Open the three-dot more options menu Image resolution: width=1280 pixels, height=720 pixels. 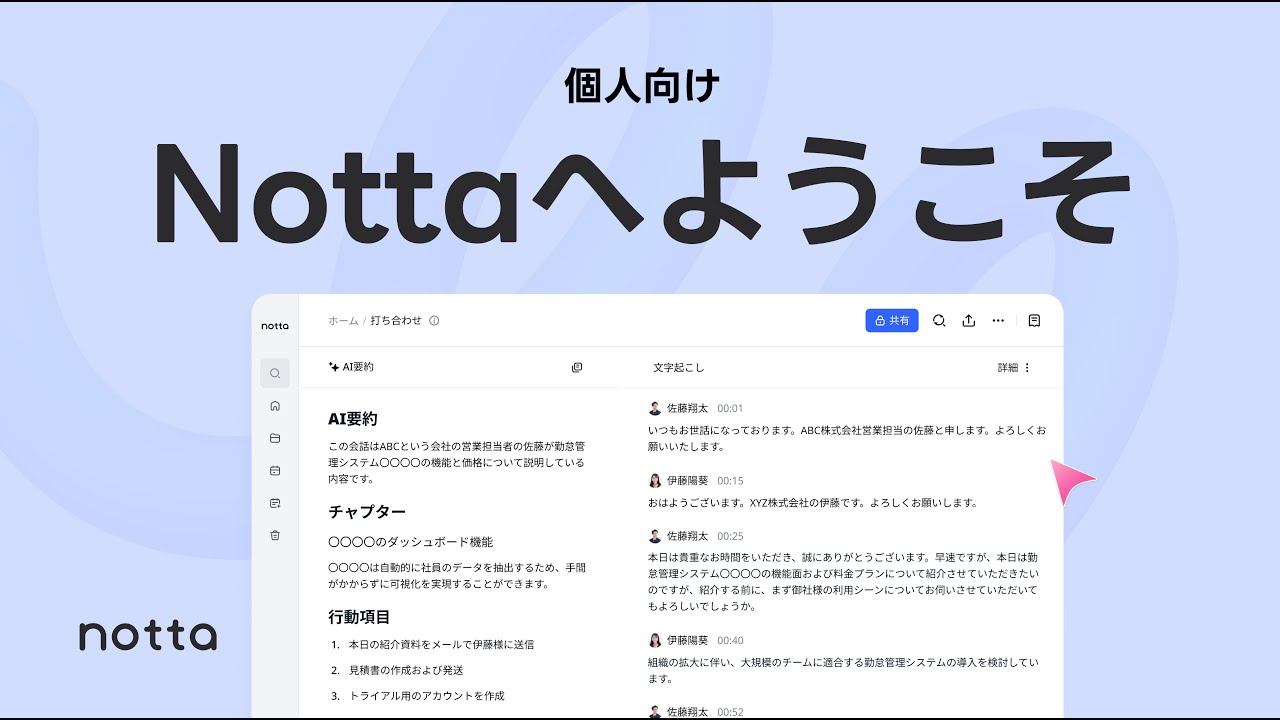click(998, 320)
